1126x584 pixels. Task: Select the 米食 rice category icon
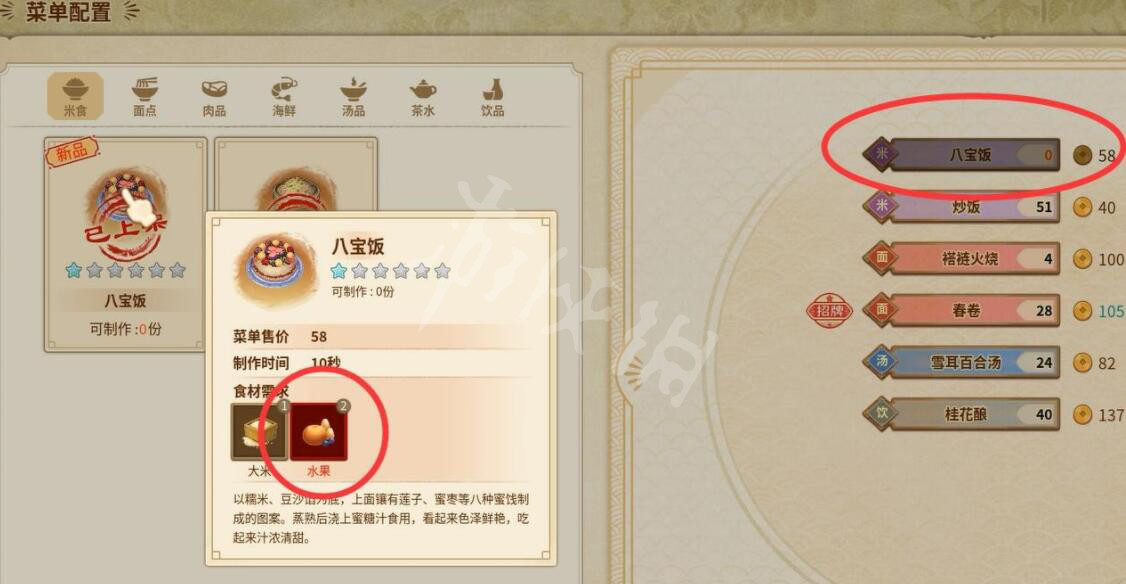click(75, 96)
